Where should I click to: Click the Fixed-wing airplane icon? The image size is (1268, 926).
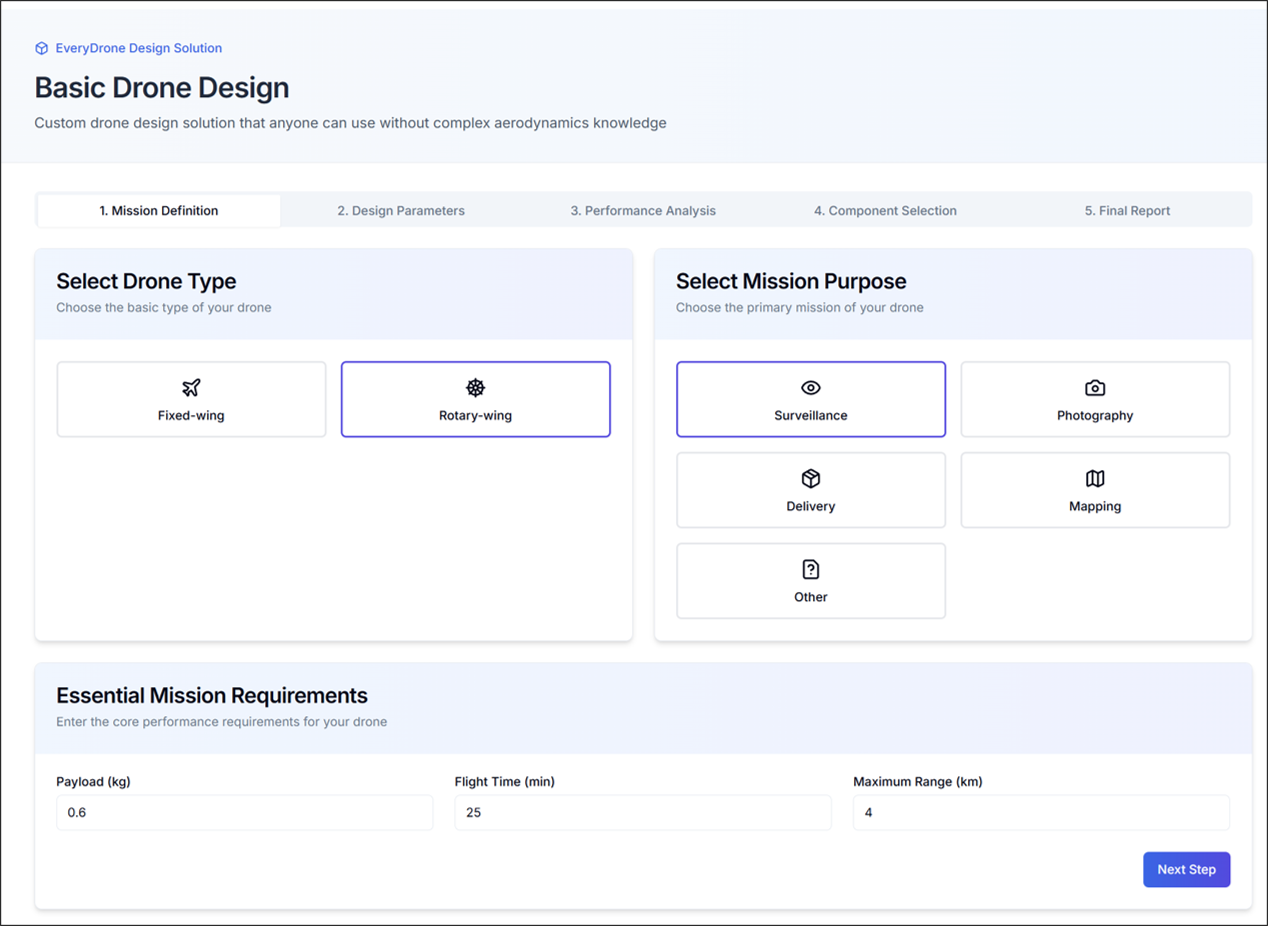191,388
